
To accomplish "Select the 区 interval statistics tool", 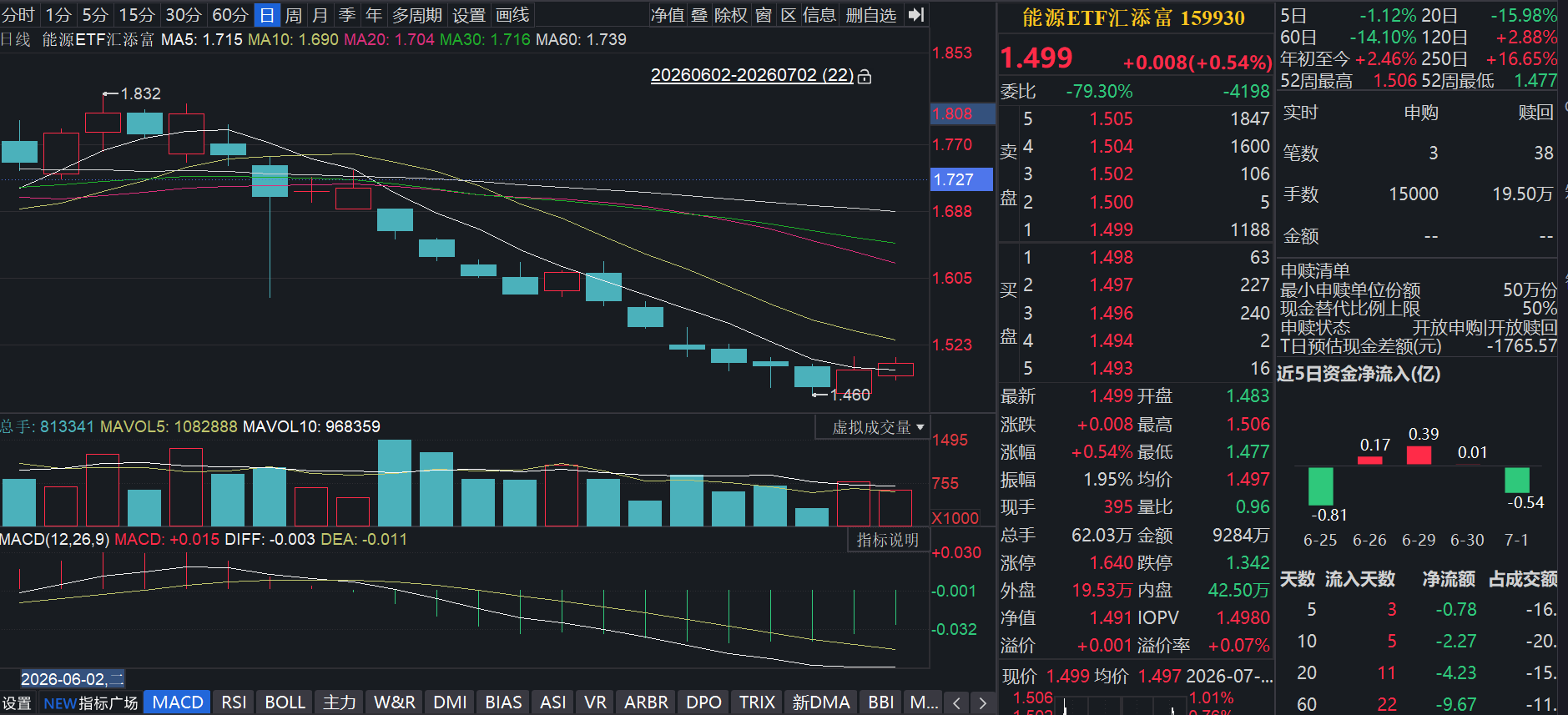I will 789,15.
